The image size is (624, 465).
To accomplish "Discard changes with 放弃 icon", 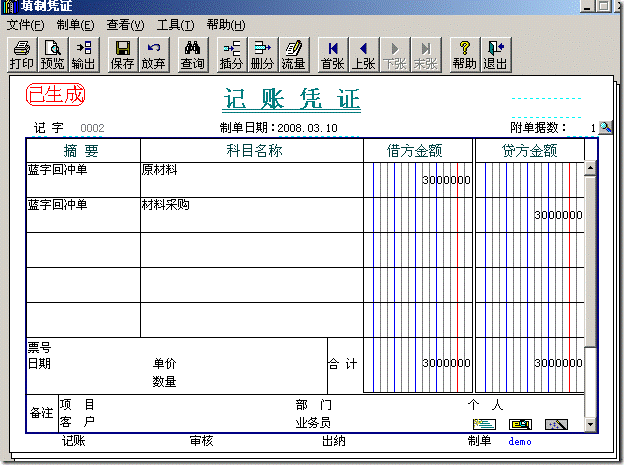I will click(x=154, y=55).
